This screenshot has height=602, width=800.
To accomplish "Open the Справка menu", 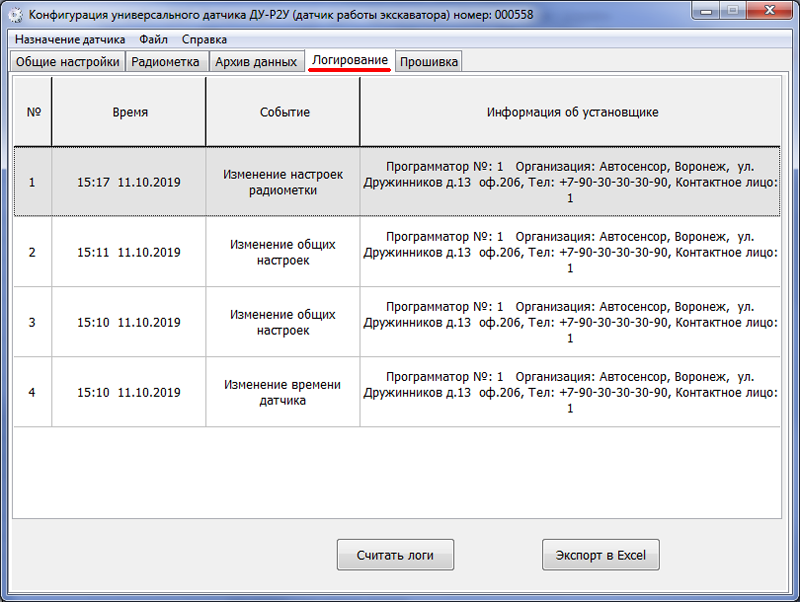I will coord(204,39).
